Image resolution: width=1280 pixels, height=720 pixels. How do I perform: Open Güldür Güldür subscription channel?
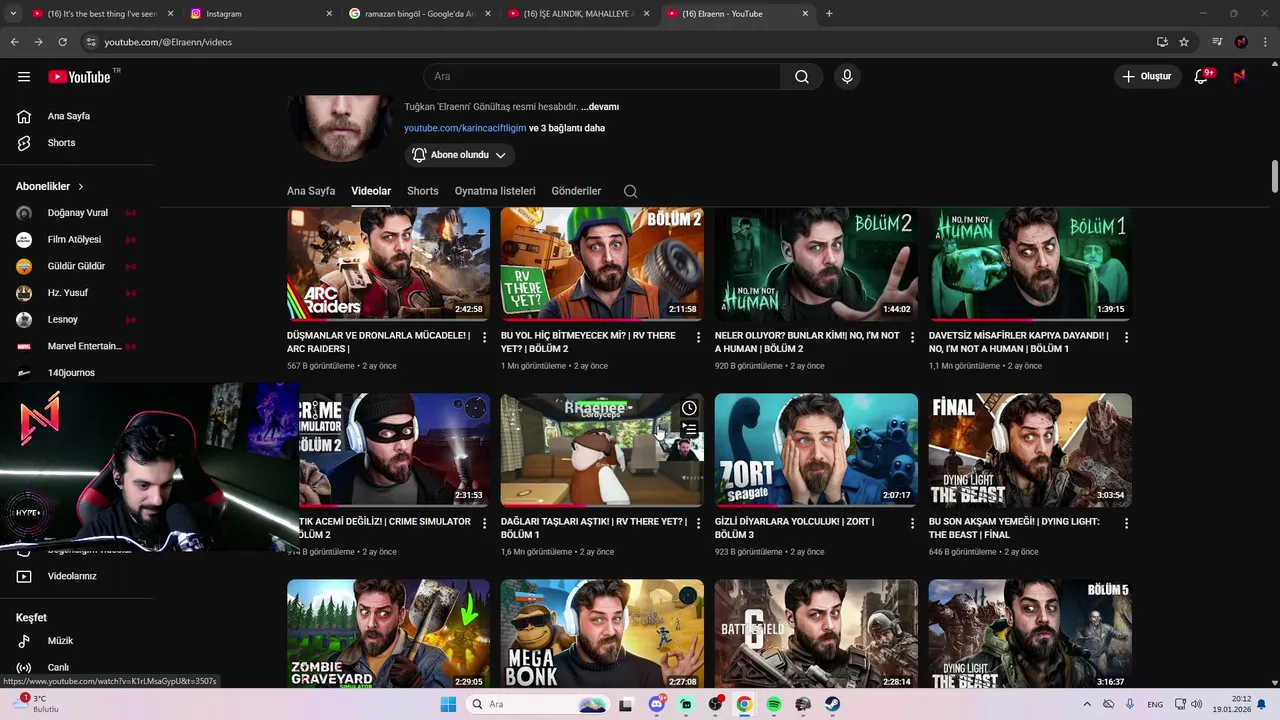[x=76, y=266]
